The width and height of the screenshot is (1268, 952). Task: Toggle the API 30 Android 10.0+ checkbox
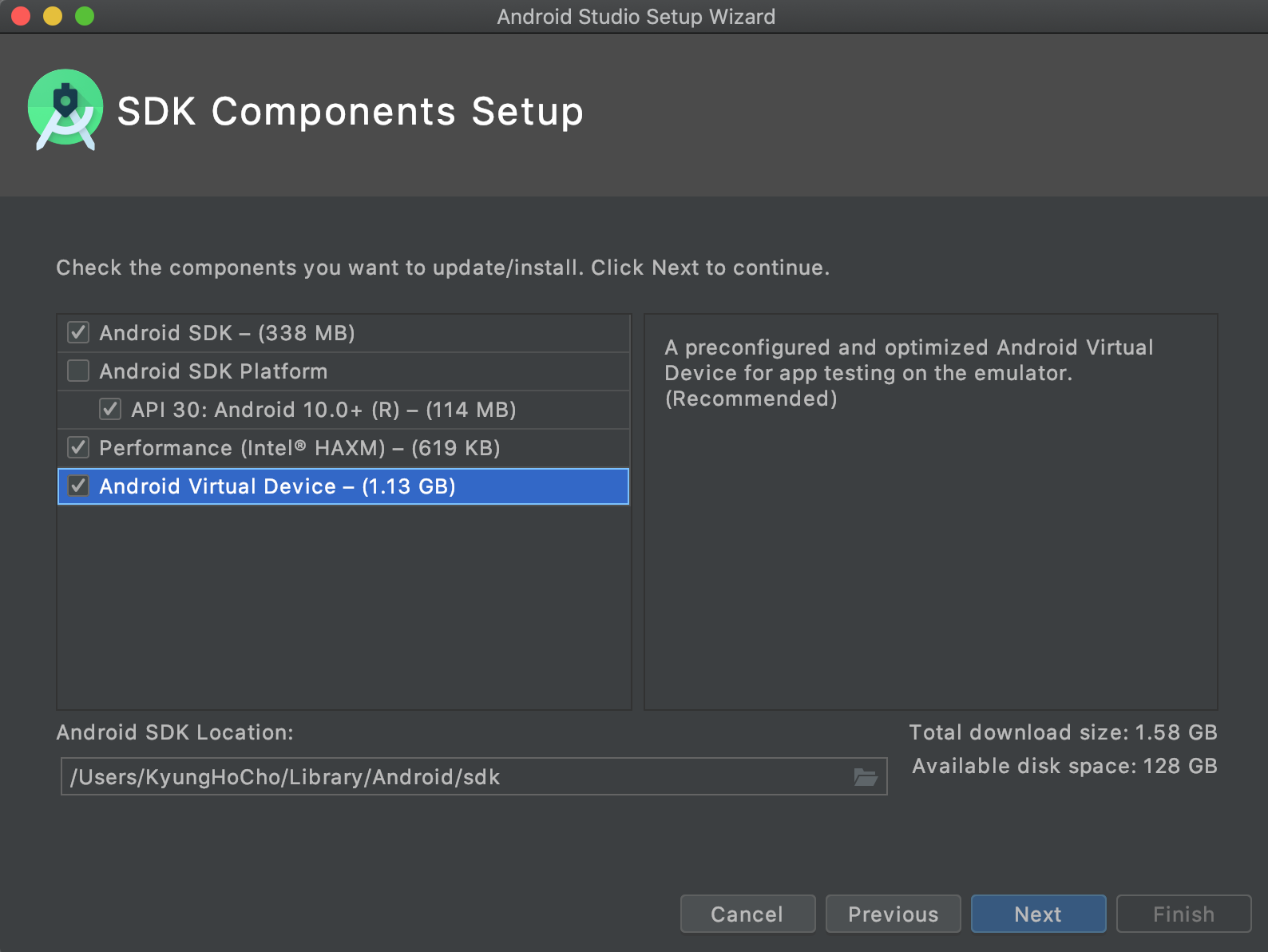[110, 409]
